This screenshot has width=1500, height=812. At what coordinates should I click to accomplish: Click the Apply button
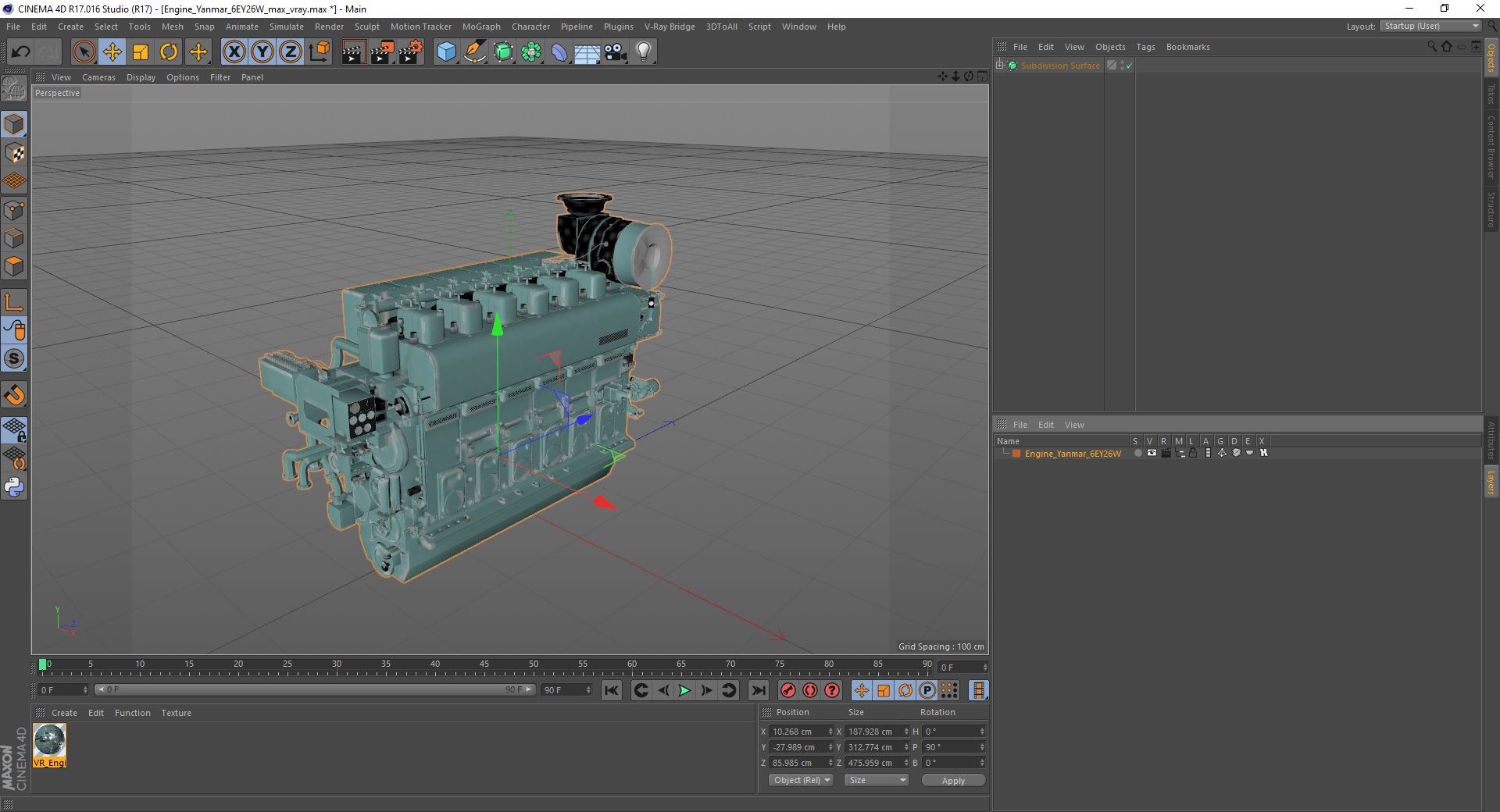[x=953, y=781]
